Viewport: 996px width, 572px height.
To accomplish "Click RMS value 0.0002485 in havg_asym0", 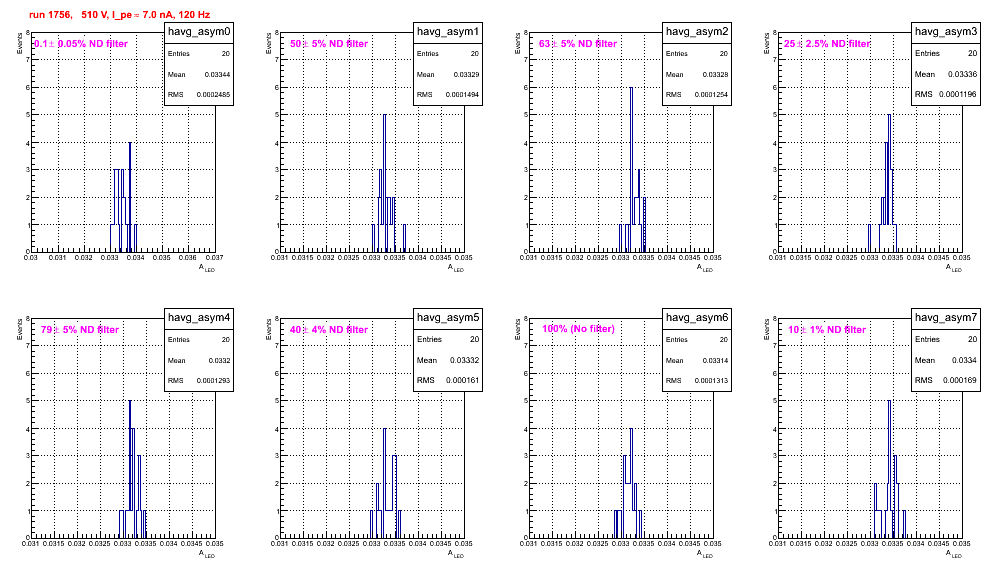I will (213, 95).
